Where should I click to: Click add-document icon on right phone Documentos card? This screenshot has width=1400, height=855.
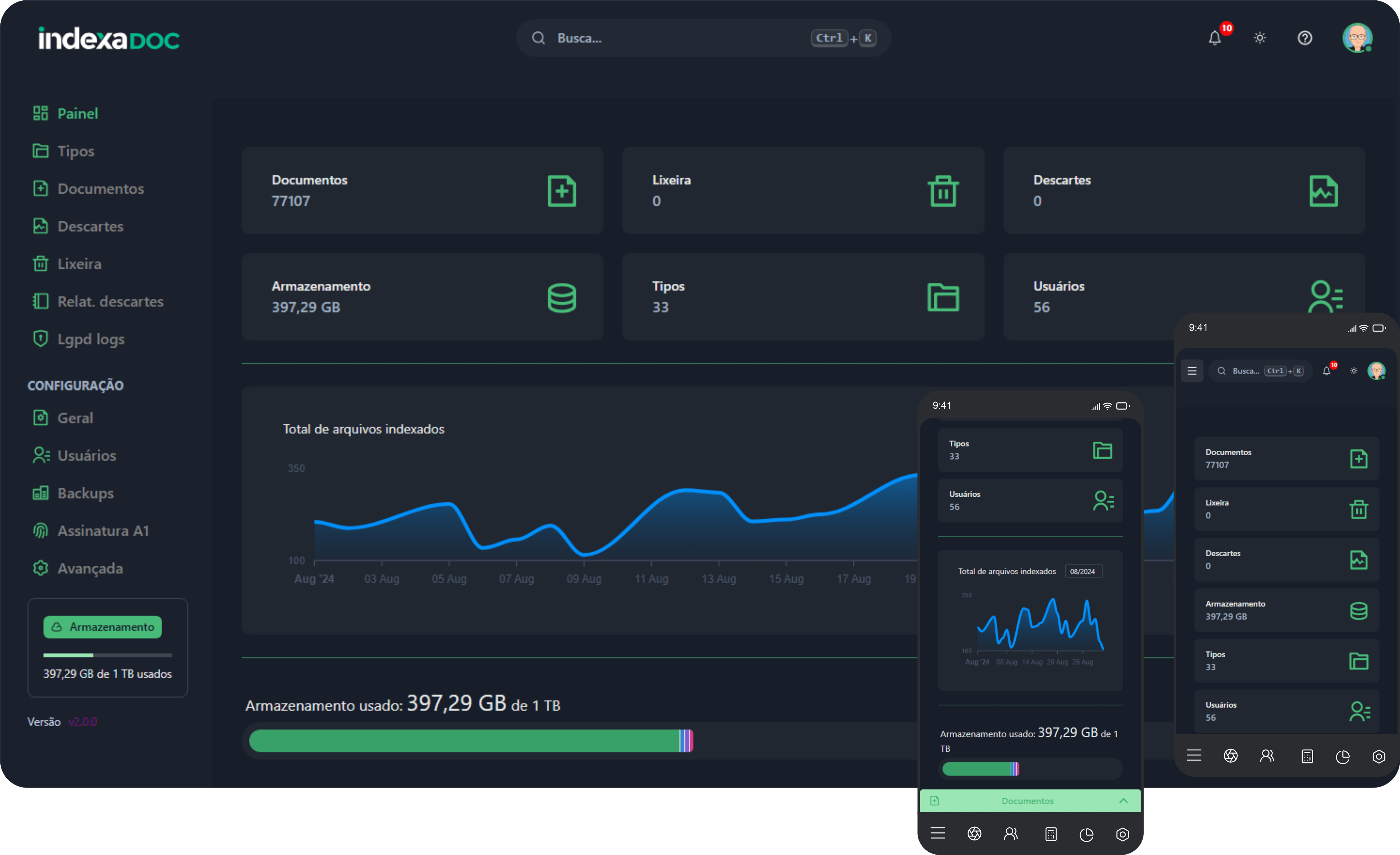(x=1358, y=459)
